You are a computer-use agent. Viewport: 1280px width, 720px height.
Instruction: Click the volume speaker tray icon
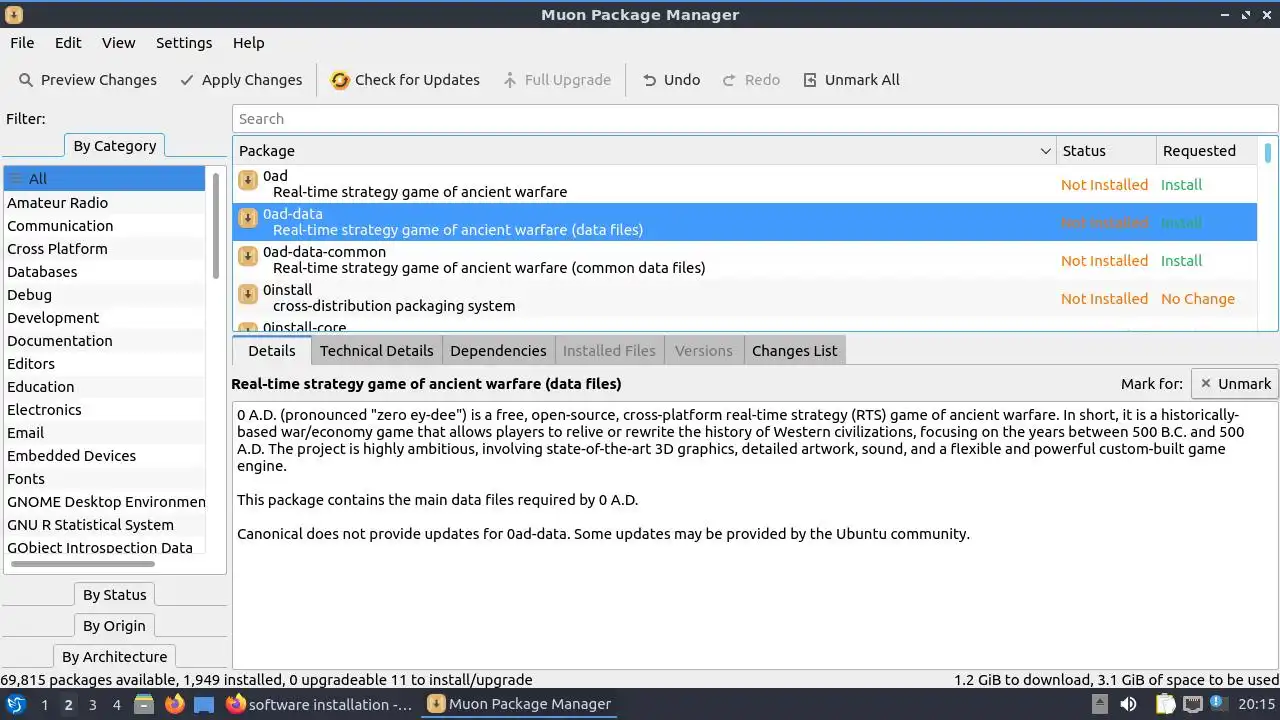[1128, 704]
